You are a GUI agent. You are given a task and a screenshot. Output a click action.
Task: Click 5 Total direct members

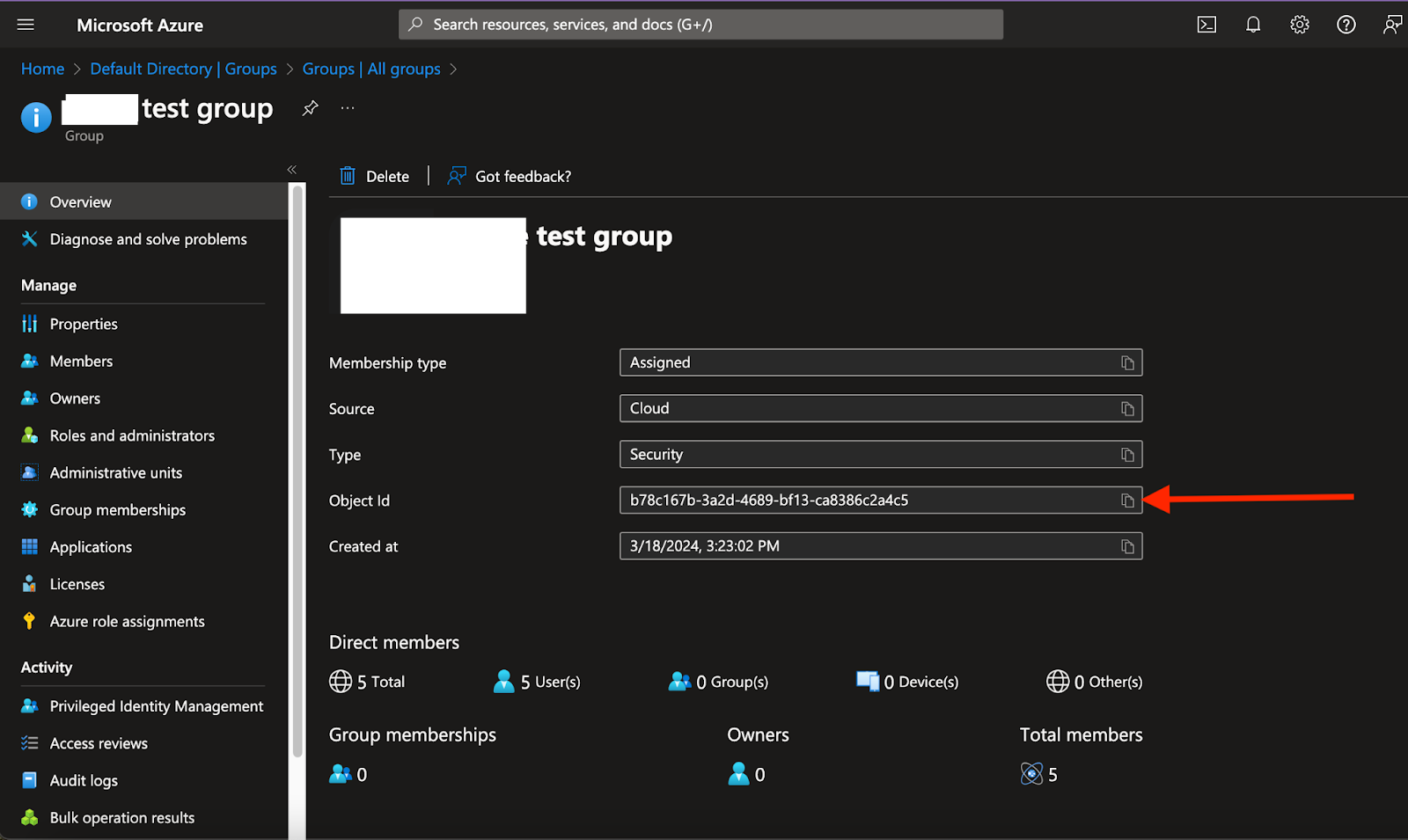pyautogui.click(x=367, y=682)
